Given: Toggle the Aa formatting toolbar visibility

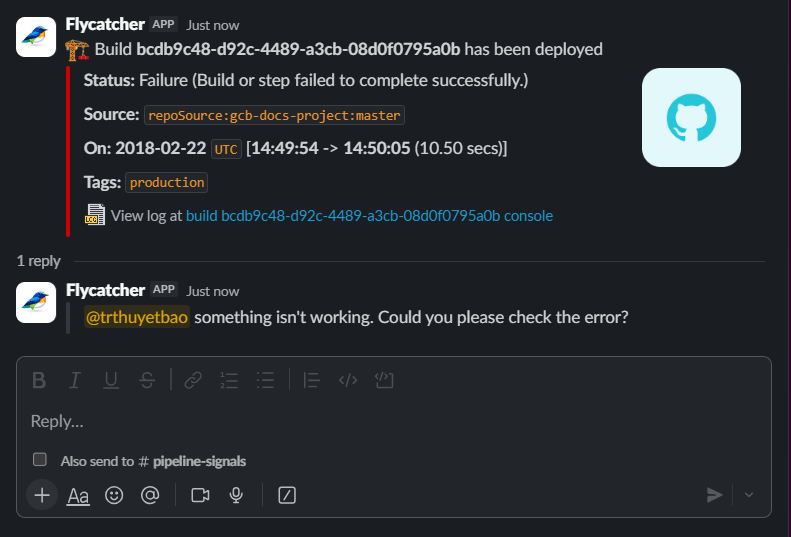Looking at the screenshot, I should [77, 495].
